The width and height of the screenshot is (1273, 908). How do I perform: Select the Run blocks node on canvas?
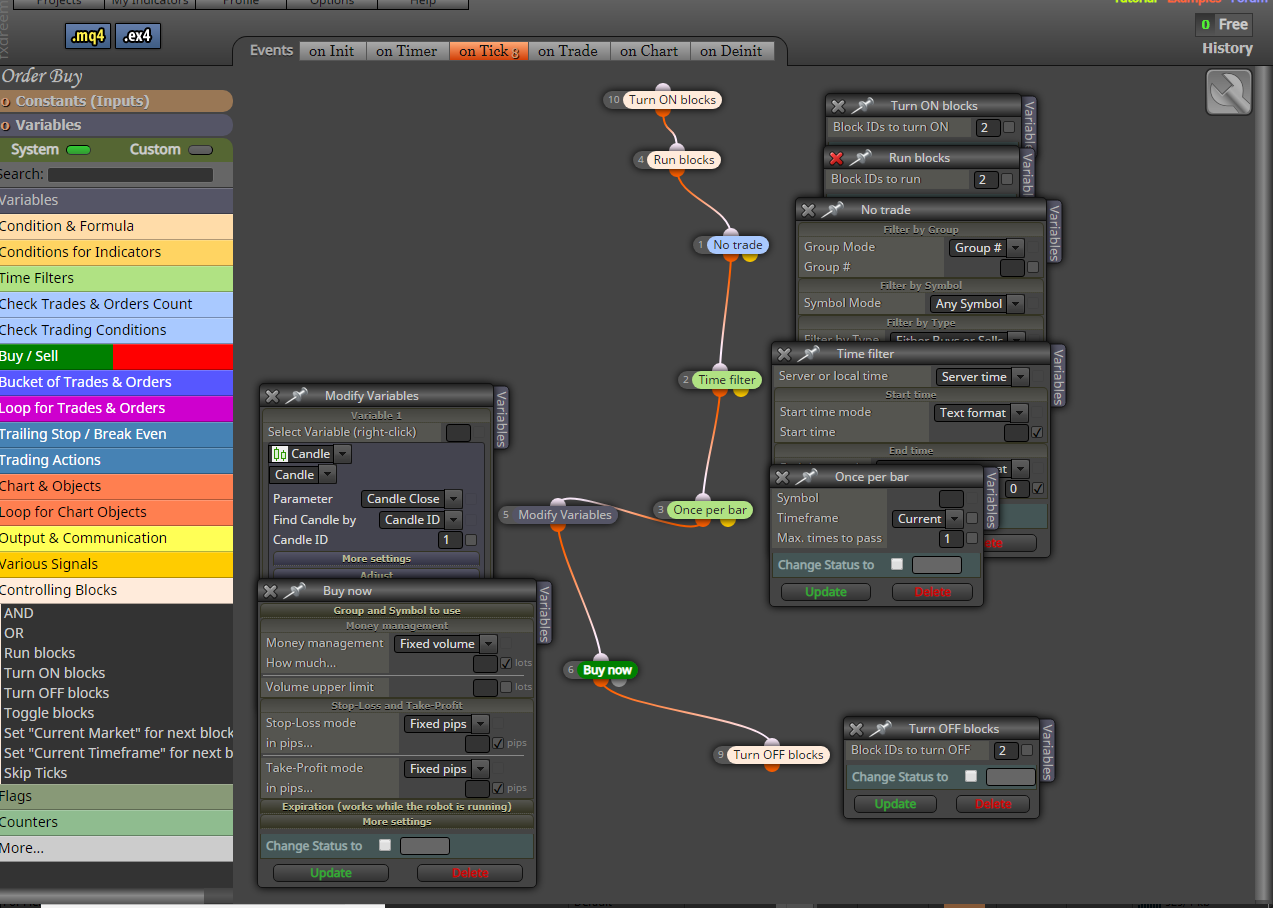pos(684,159)
